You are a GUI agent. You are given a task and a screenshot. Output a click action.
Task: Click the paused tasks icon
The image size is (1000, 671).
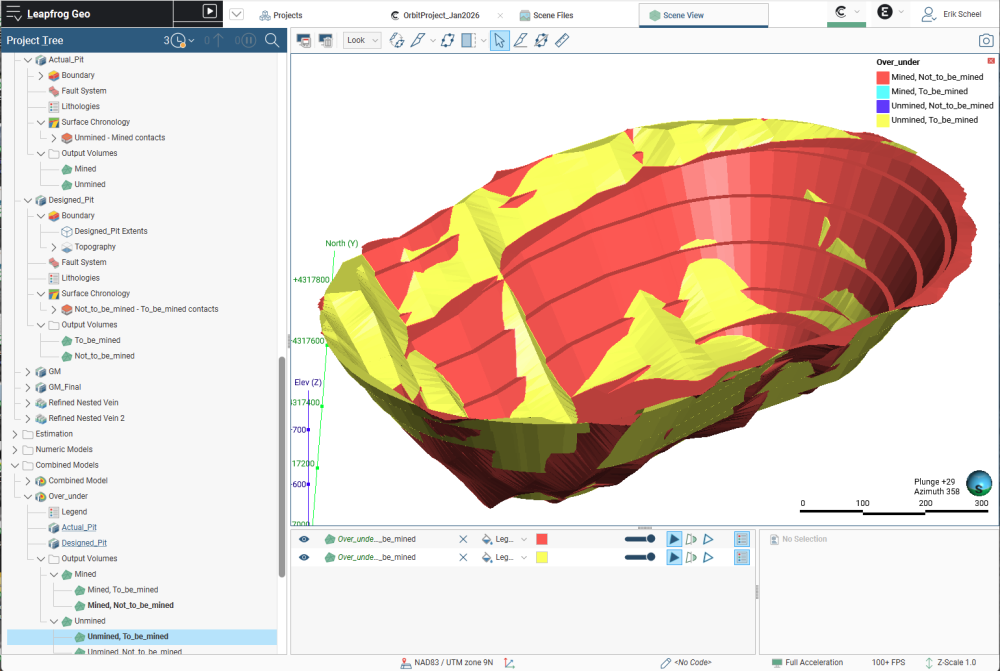(246, 41)
